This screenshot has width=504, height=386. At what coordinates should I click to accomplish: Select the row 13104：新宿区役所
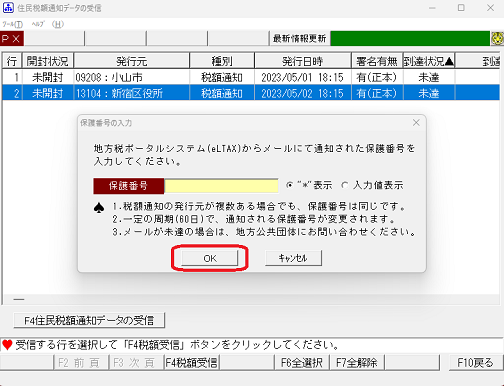click(x=251, y=93)
